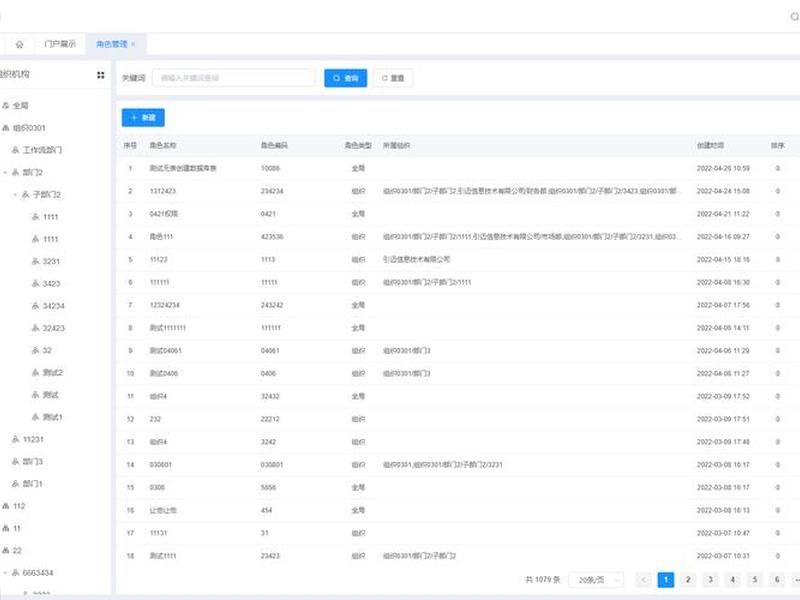This screenshot has width=800, height=600.
Task: Select tree node 3231
Action: coord(51,261)
